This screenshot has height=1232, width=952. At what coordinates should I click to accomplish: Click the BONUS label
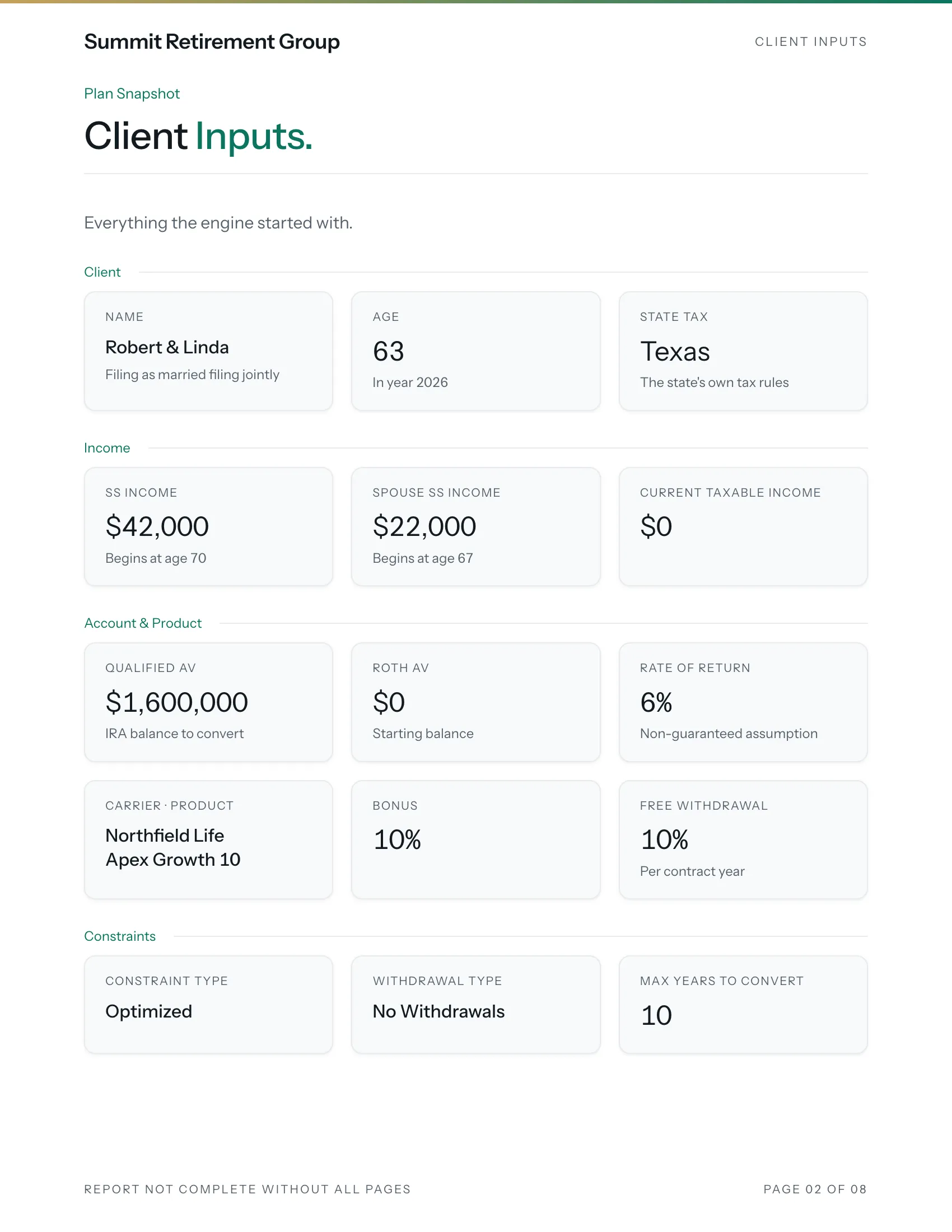(395, 805)
